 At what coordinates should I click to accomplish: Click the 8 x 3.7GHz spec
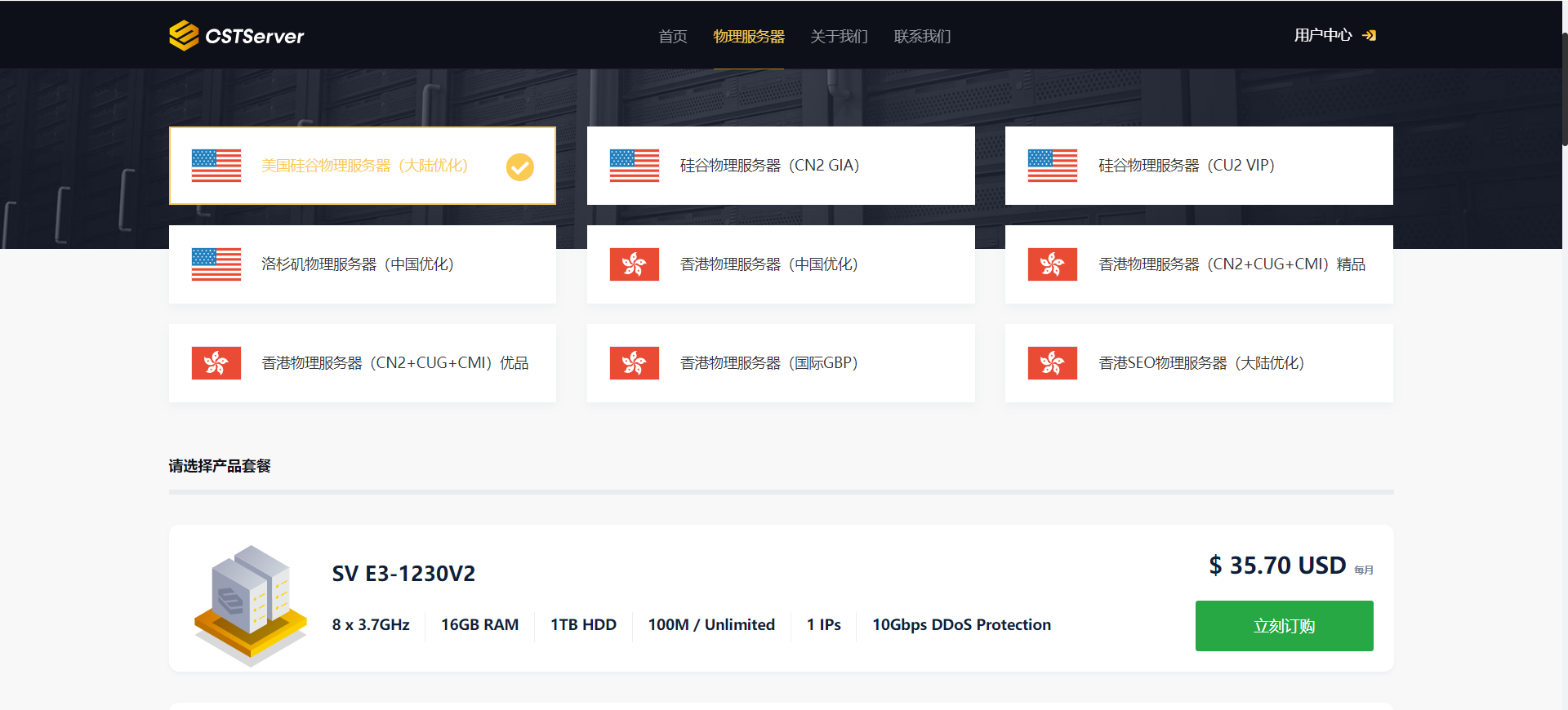tap(371, 625)
